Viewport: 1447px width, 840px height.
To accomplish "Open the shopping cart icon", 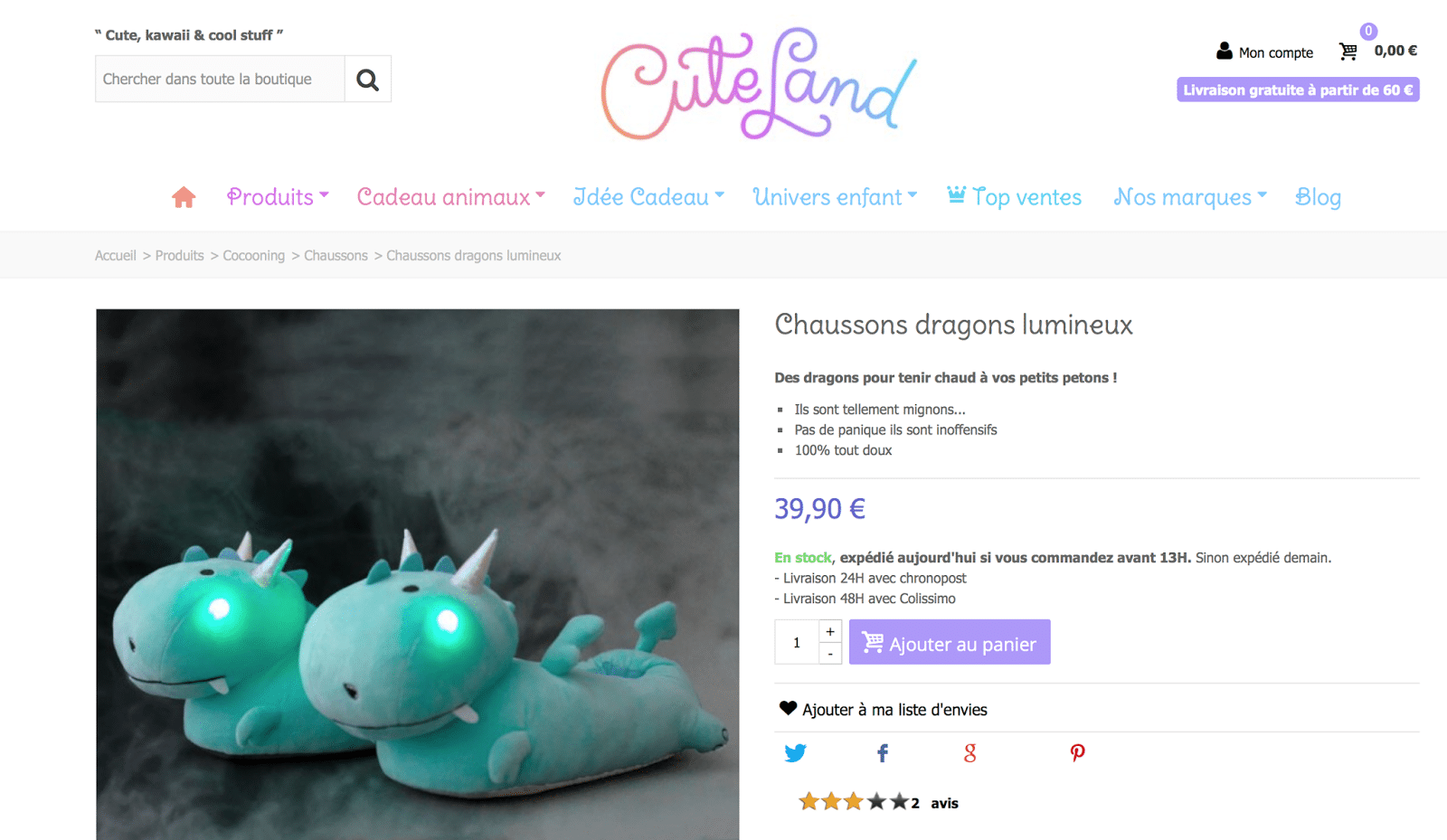I will pyautogui.click(x=1348, y=52).
